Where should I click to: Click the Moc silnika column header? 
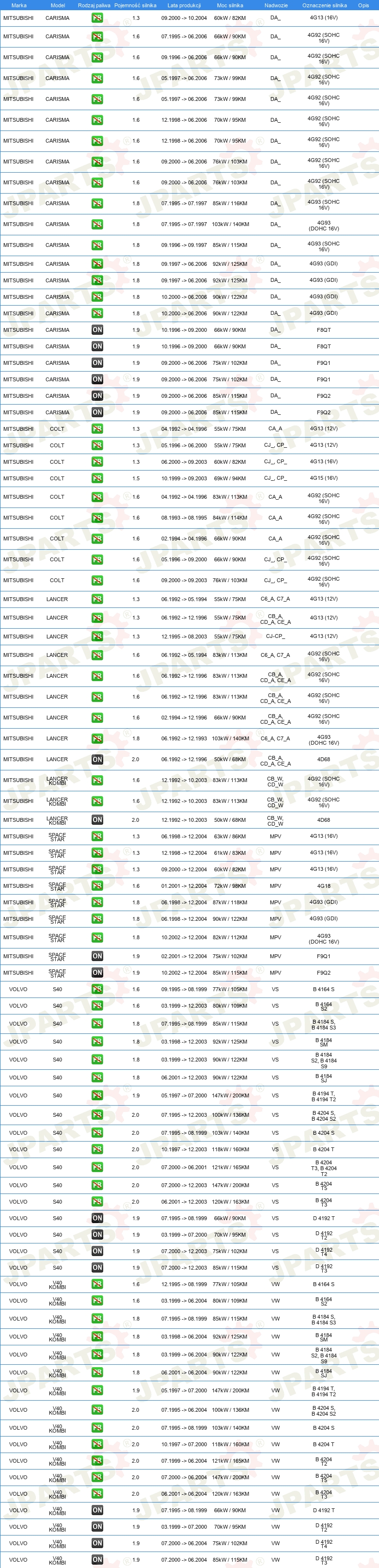[230, 5]
